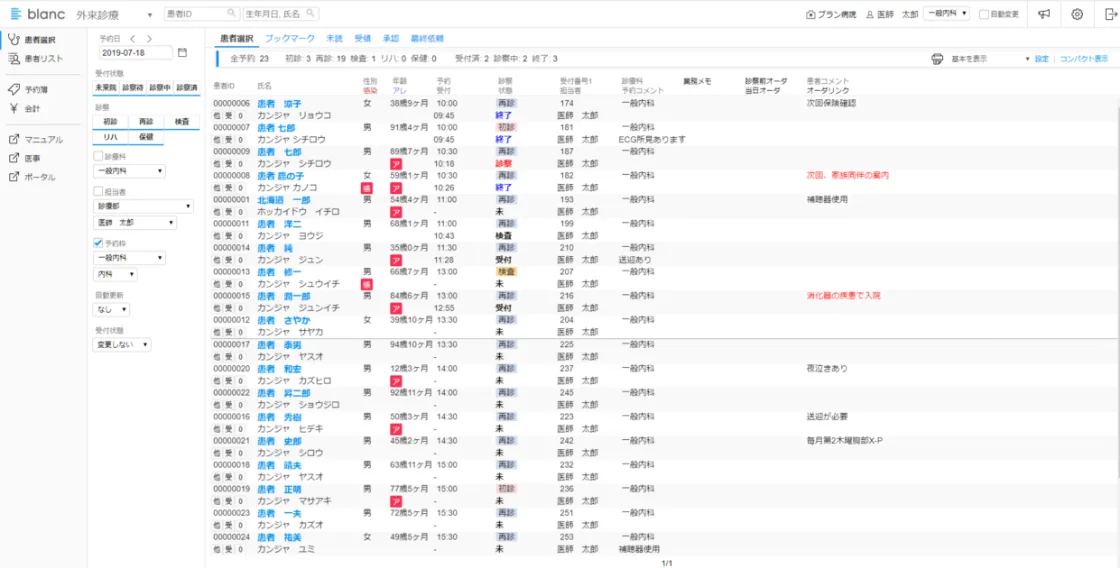Screen dimensions: 1120x568
Task: Switch to the 最終依頼 tab
Action: 427,38
